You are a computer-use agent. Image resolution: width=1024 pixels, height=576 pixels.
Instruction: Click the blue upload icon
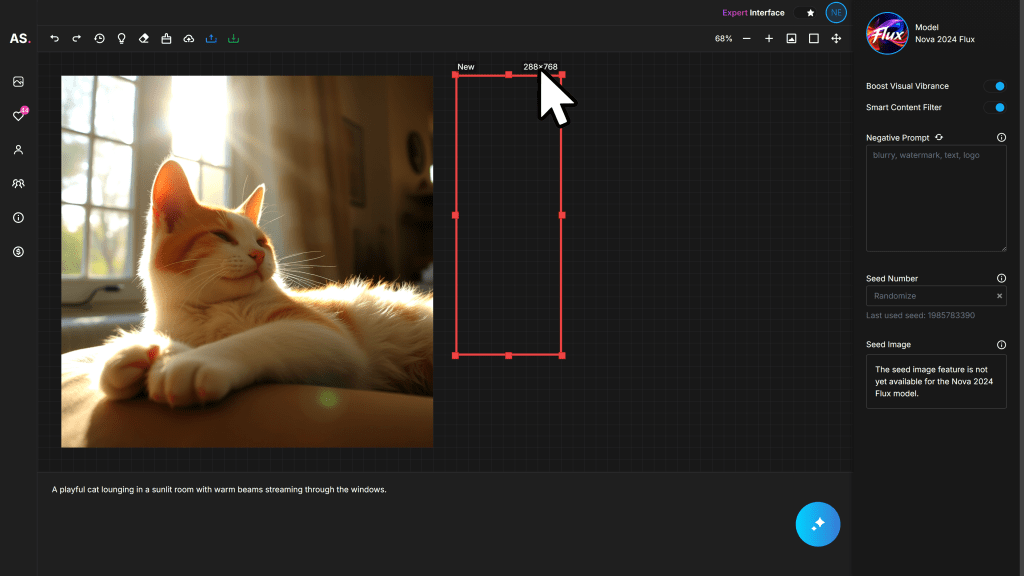coord(211,39)
